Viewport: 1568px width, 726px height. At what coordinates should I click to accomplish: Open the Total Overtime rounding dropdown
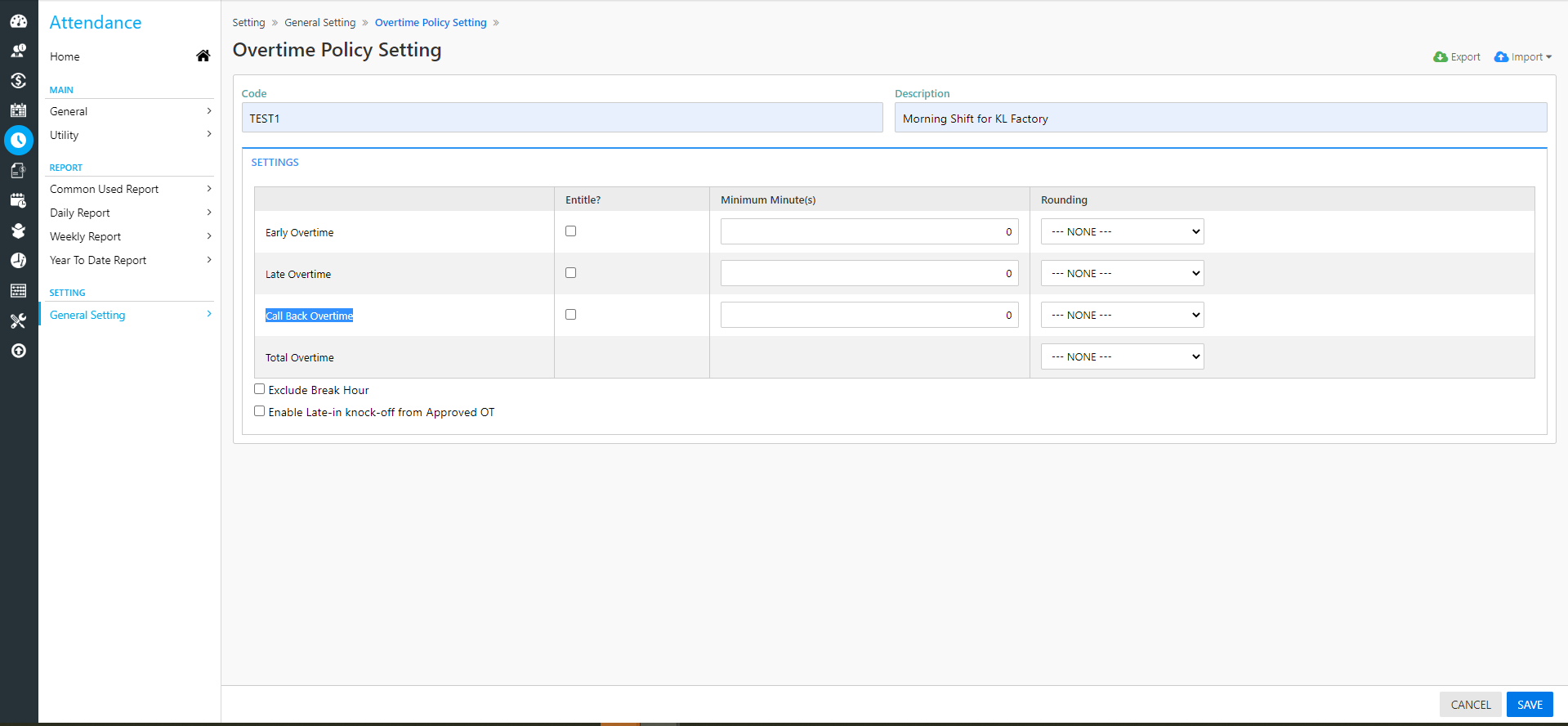(1122, 356)
